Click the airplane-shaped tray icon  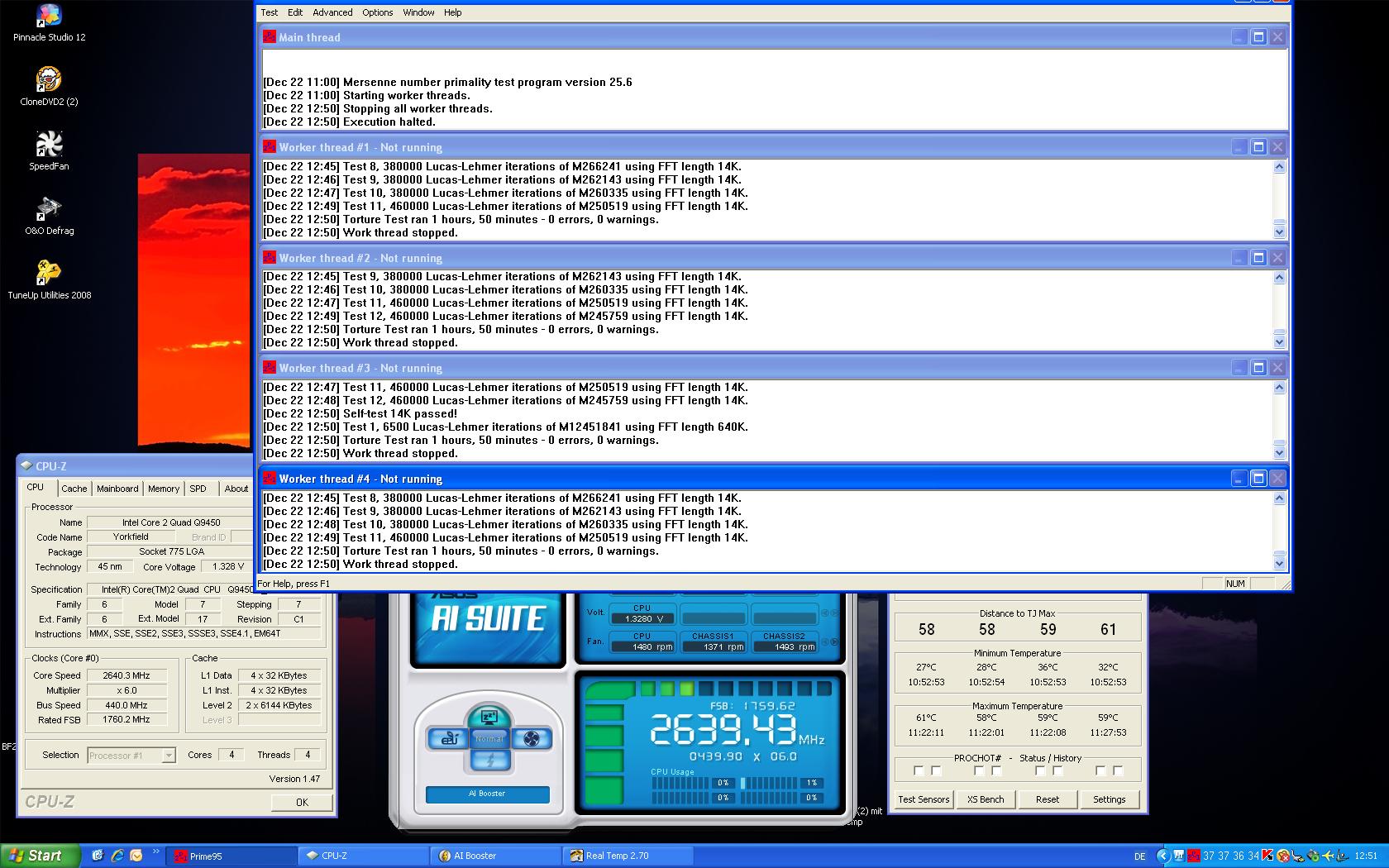tap(1328, 856)
